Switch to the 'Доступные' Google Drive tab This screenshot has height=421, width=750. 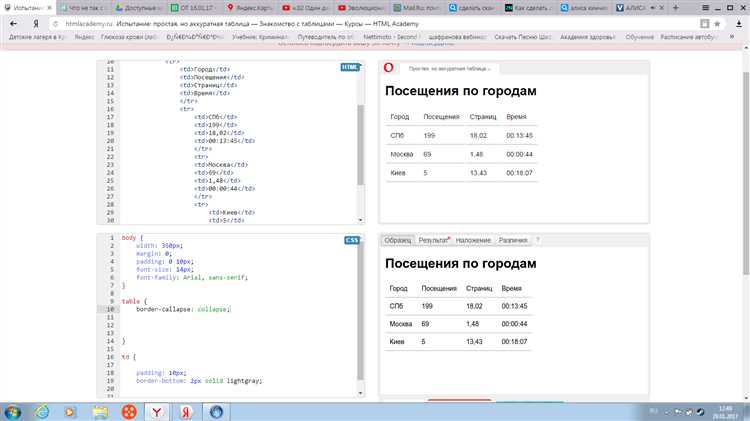tap(138, 8)
